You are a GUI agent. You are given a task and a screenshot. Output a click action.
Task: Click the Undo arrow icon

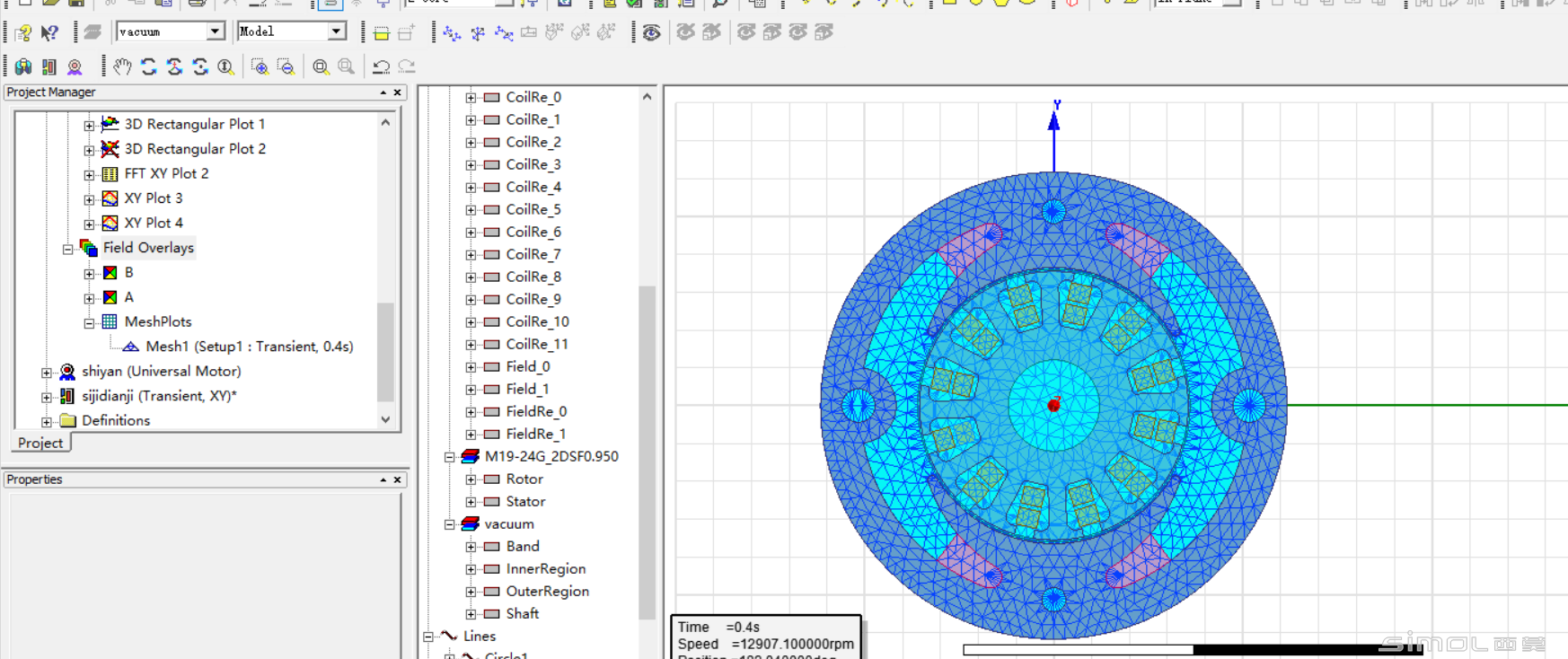(382, 66)
